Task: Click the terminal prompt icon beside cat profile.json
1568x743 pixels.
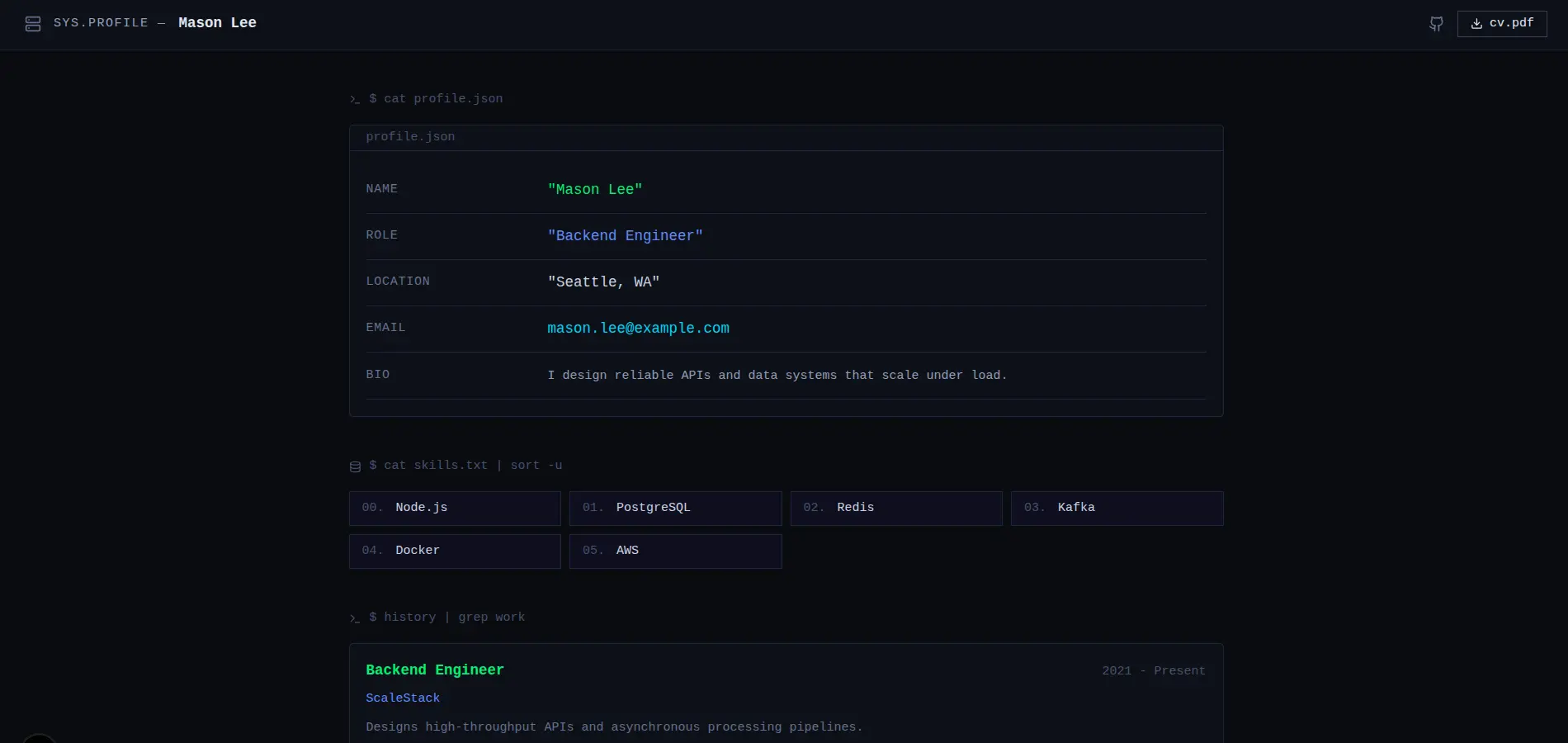Action: [x=355, y=100]
